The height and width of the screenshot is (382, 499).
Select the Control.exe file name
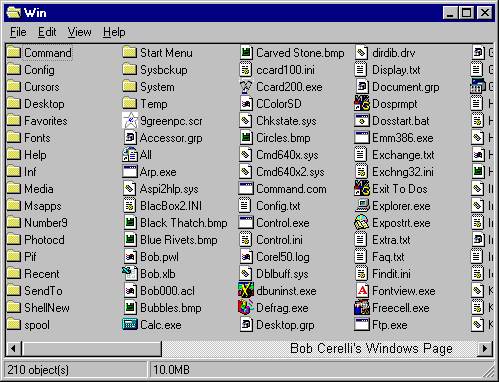coord(283,223)
